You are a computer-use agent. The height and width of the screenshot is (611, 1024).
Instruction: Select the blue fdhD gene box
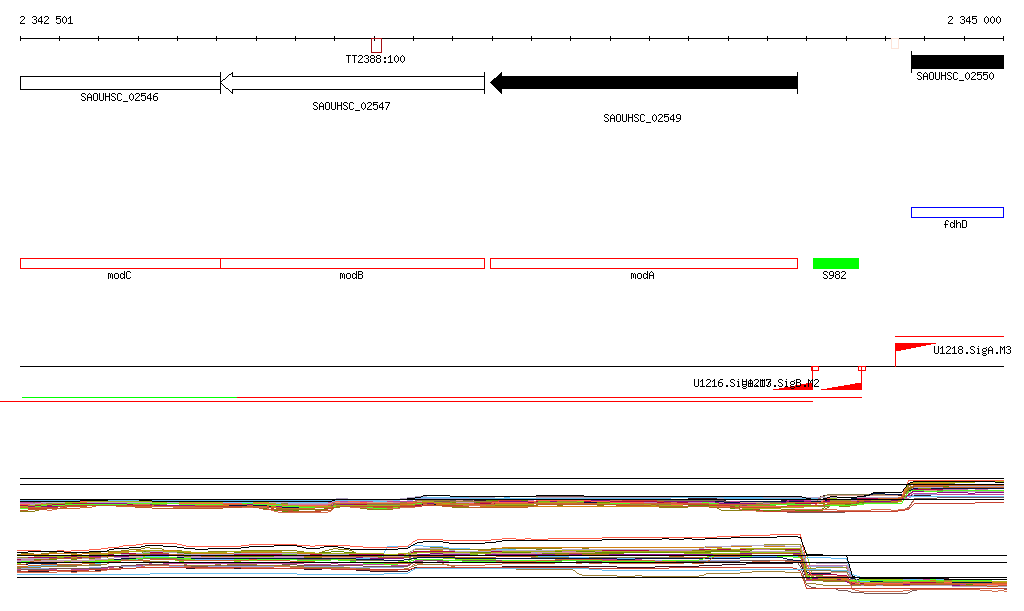pyautogui.click(x=957, y=212)
